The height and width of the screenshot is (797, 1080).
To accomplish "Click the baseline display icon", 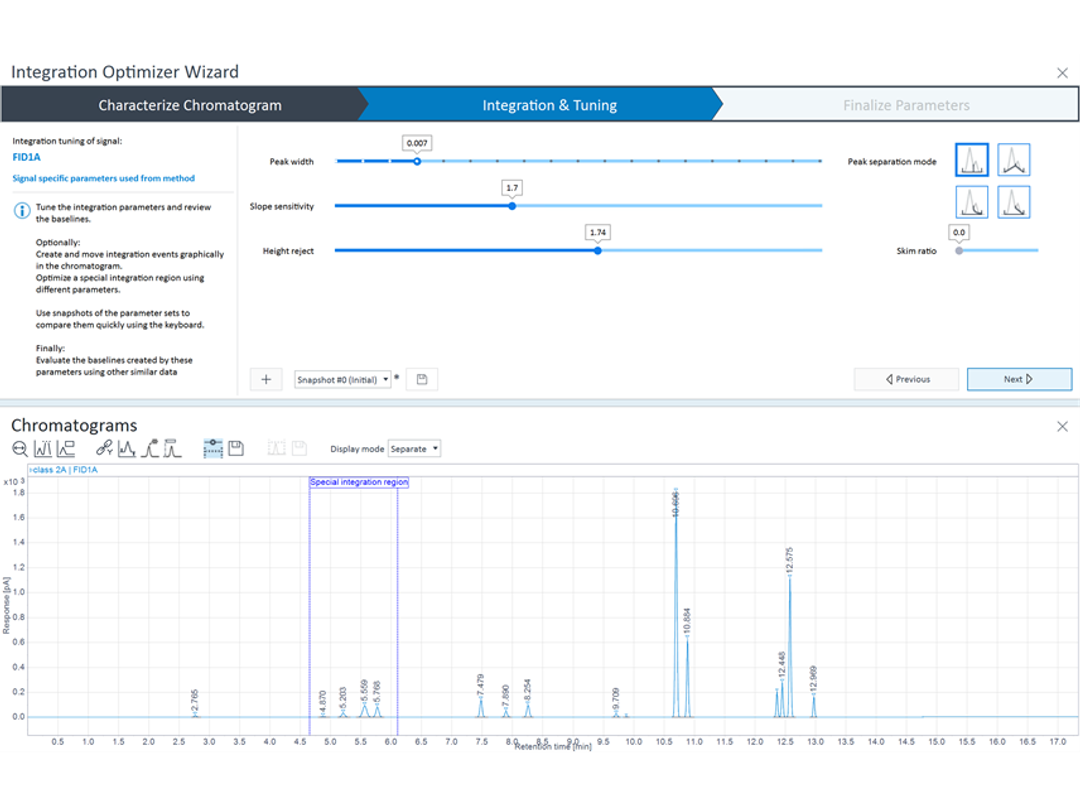I will click(x=65, y=448).
